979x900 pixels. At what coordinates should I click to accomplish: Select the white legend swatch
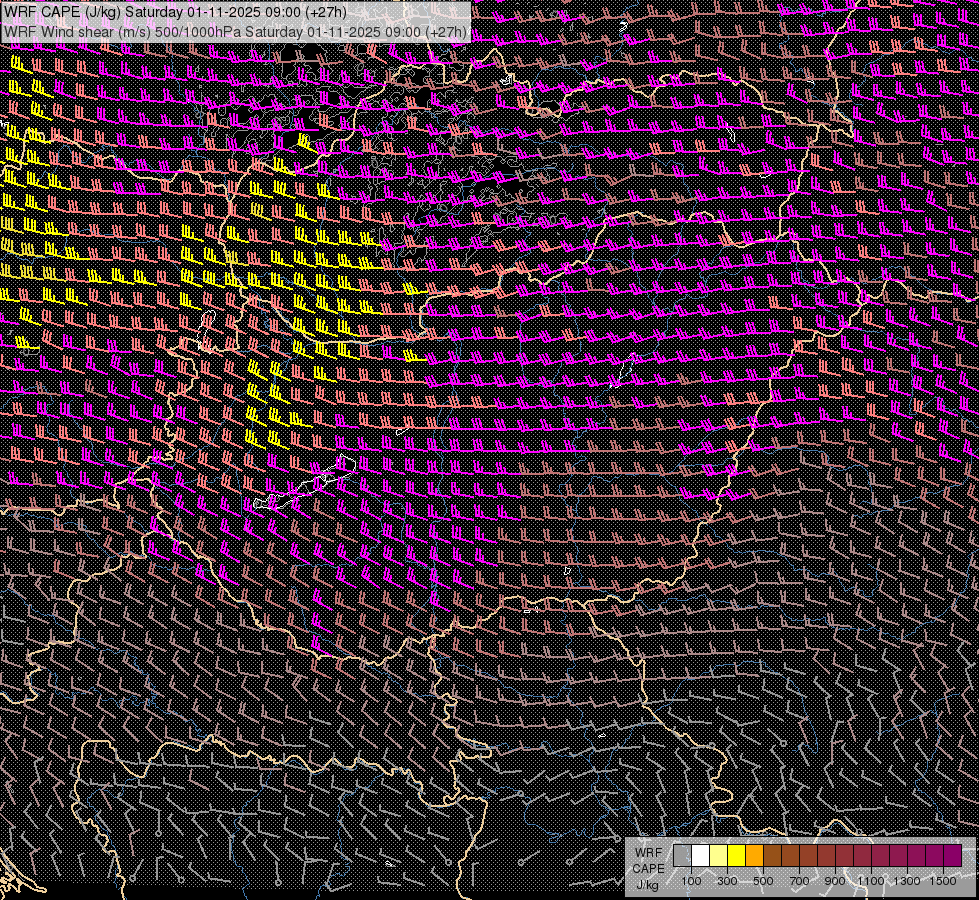click(x=701, y=855)
